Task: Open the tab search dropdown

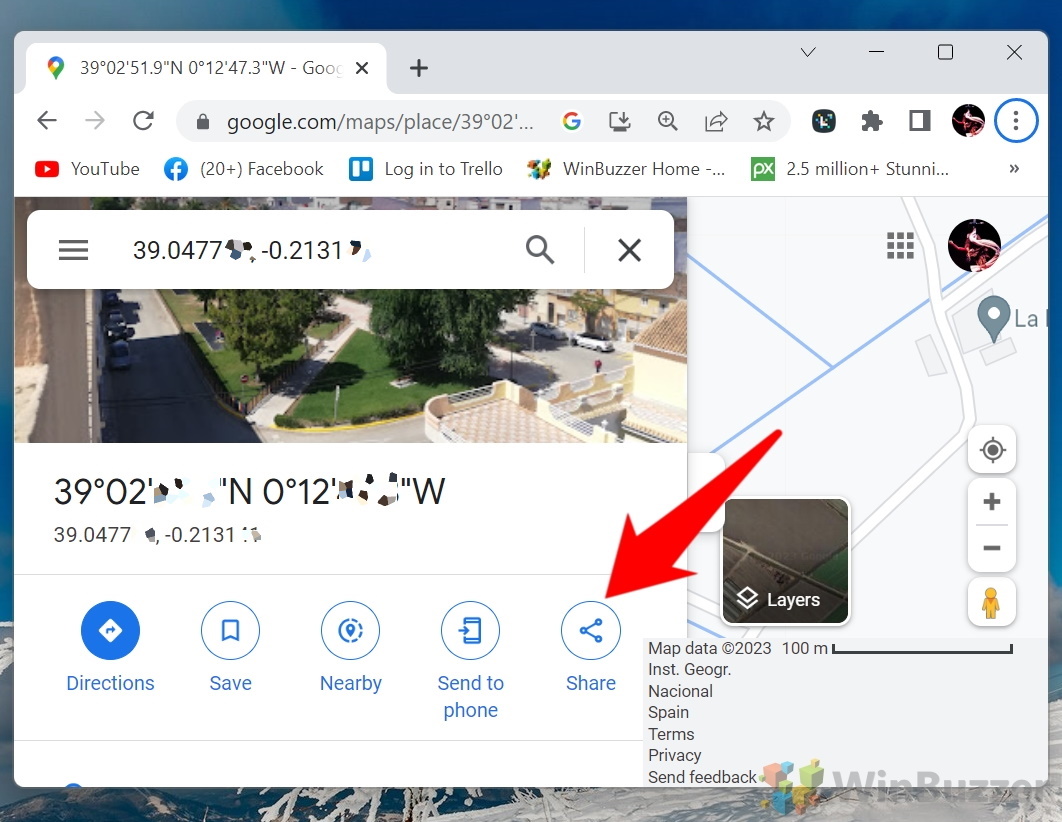Action: [x=808, y=52]
